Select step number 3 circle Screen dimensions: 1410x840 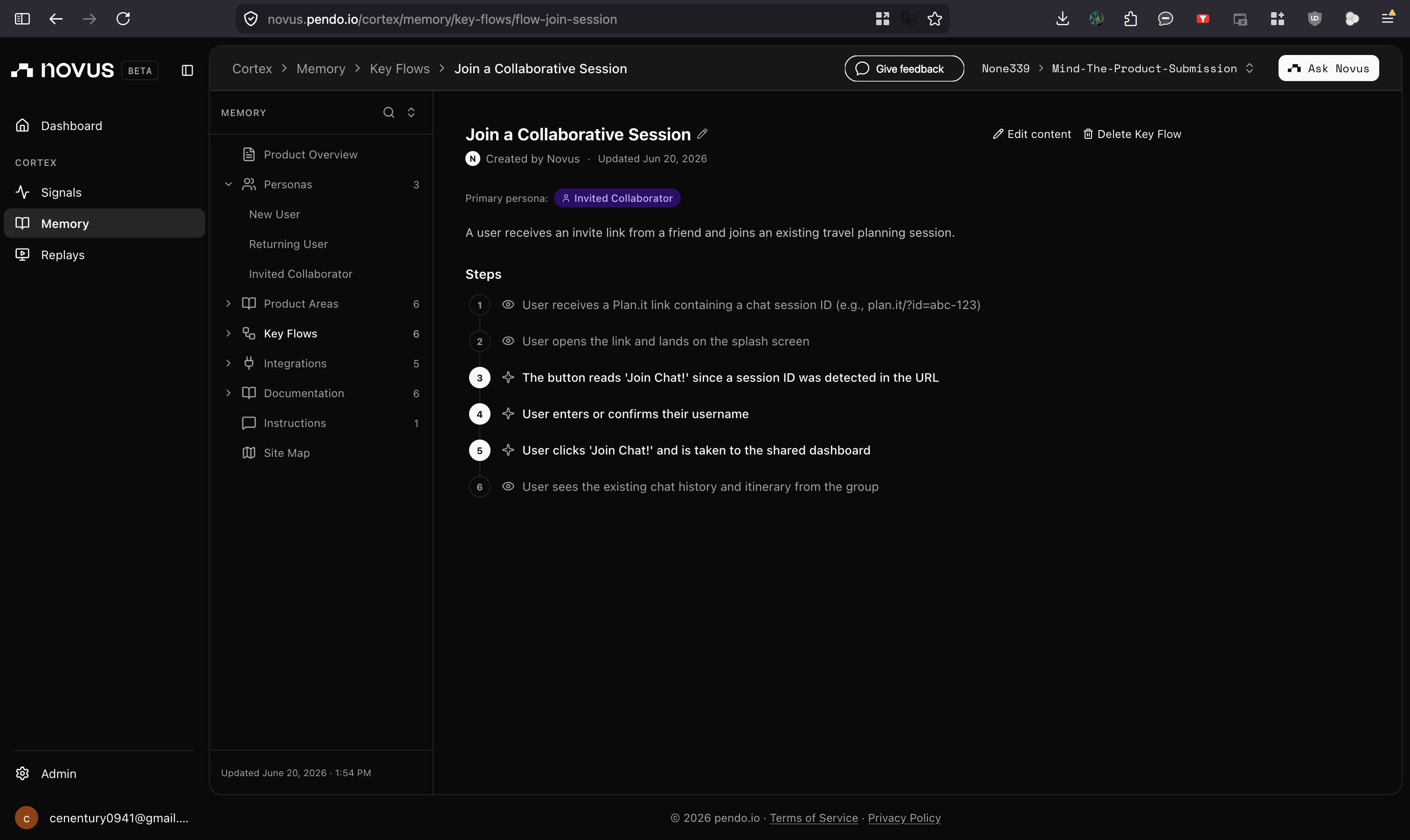(479, 378)
